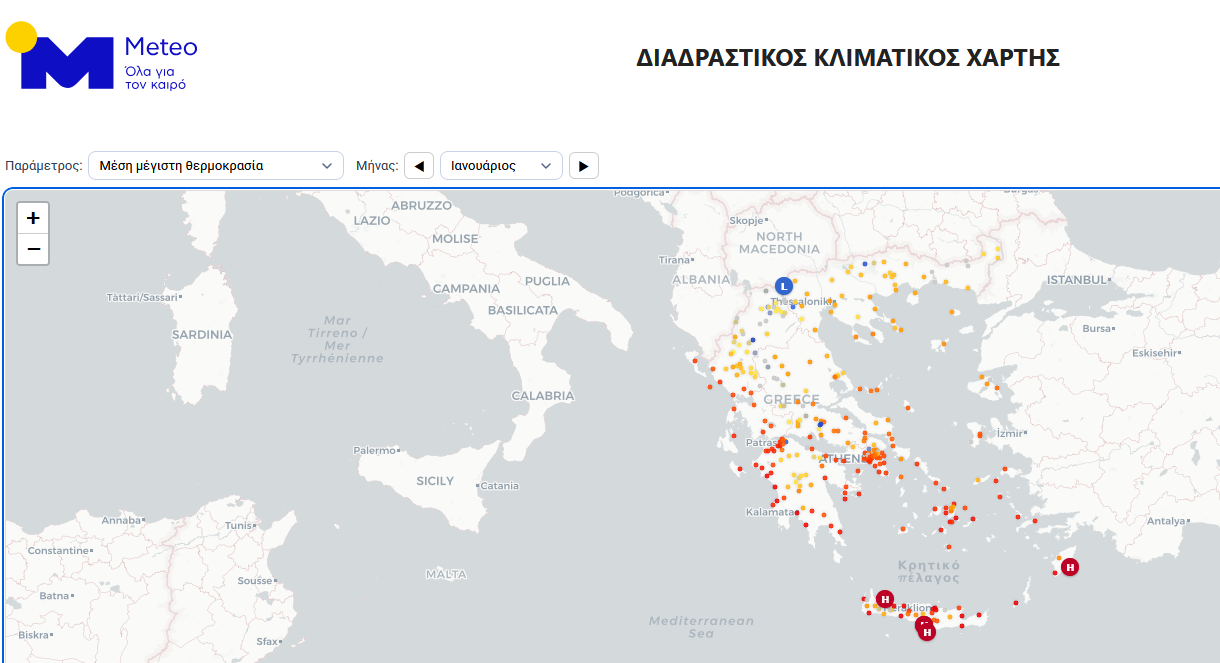
Task: Zoom out of the climate map
Action: tap(33, 249)
